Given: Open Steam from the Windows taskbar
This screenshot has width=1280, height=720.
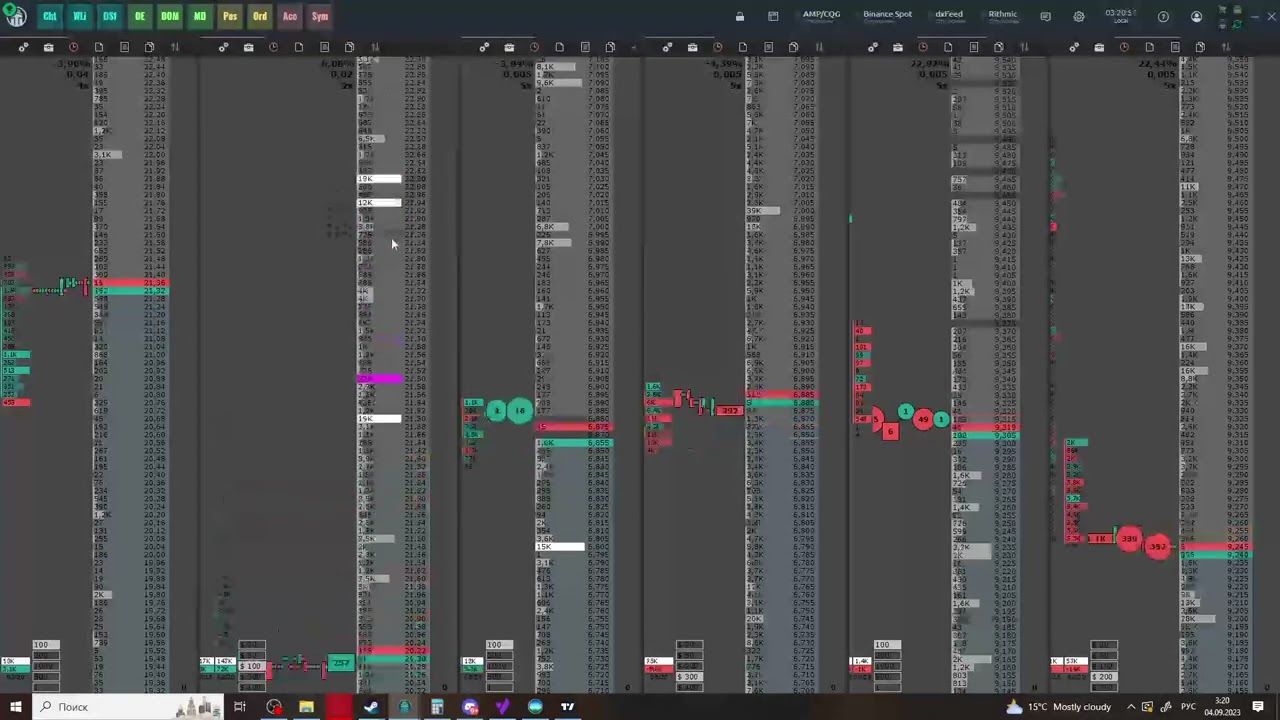Looking at the screenshot, I should 371,707.
